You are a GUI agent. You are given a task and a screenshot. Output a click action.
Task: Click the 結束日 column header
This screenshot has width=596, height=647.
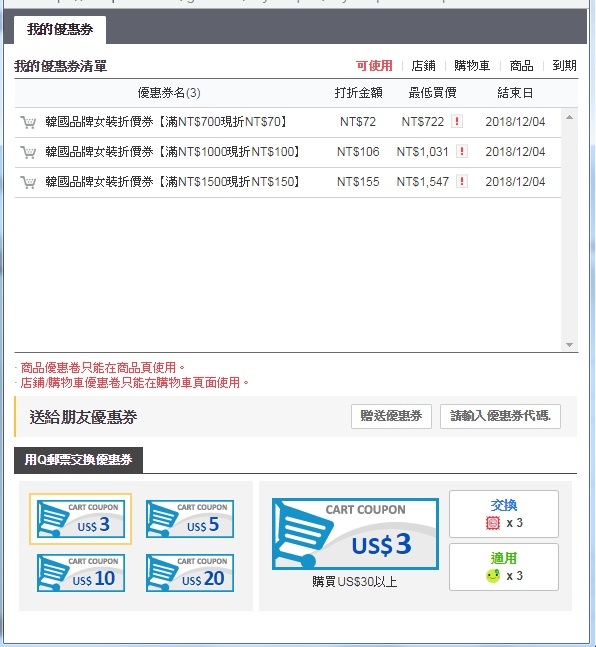515,93
